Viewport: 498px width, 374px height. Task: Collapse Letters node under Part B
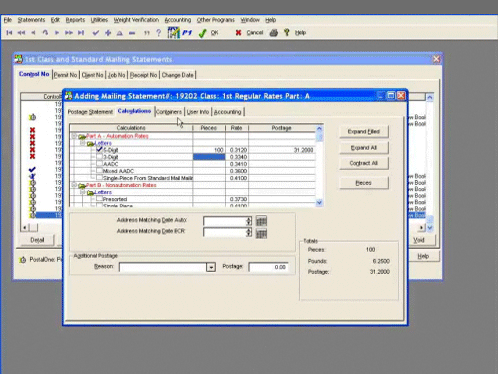coord(83,192)
